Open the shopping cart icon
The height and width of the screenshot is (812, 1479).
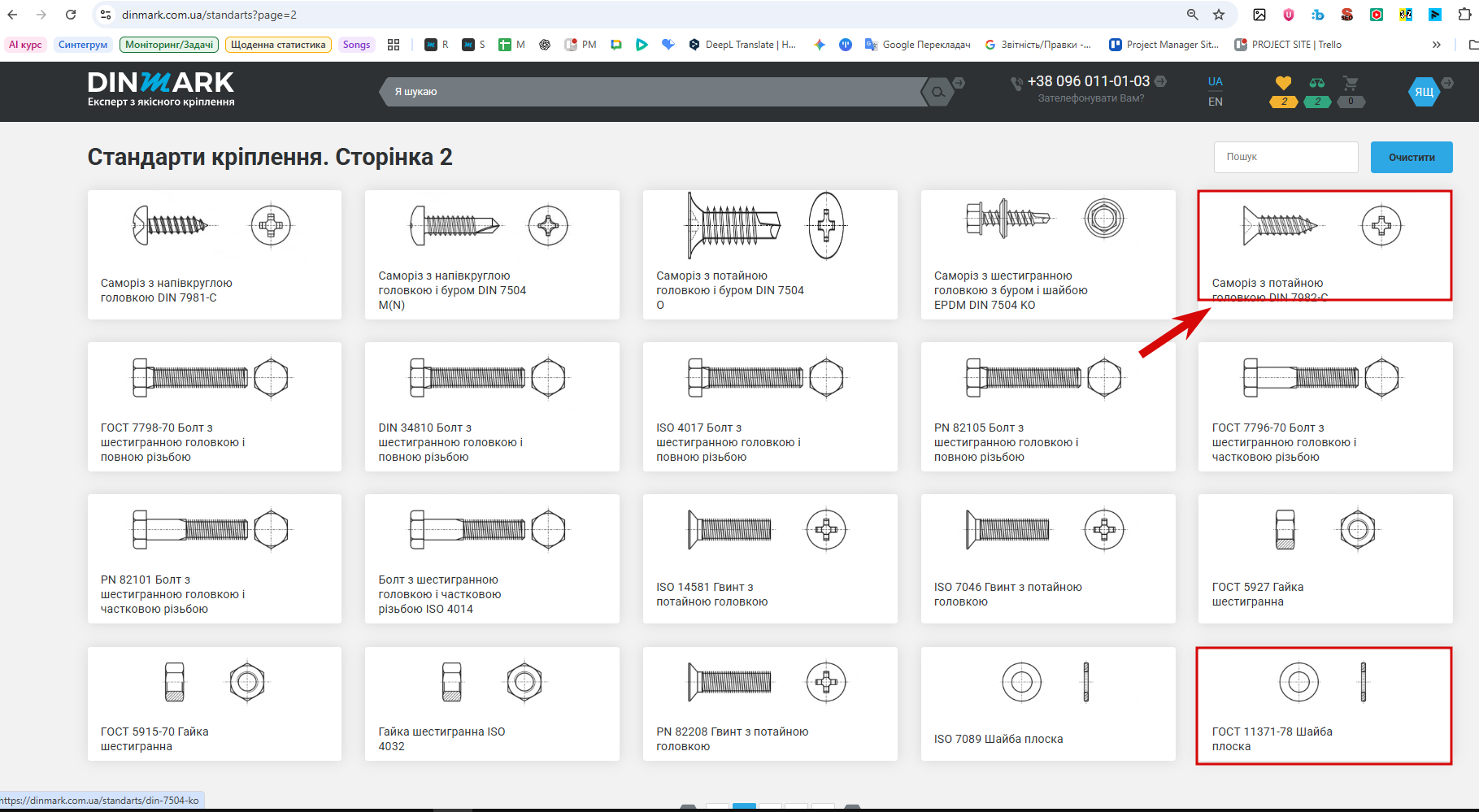pos(1351,83)
